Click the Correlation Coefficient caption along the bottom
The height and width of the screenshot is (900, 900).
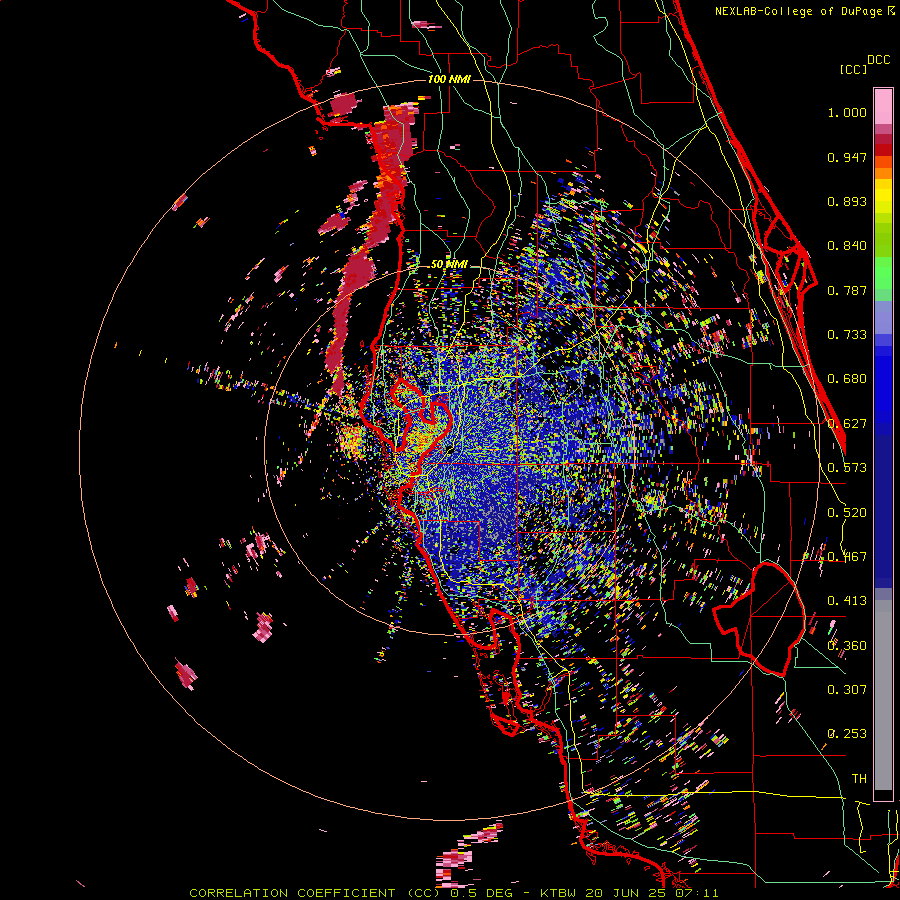point(453,893)
